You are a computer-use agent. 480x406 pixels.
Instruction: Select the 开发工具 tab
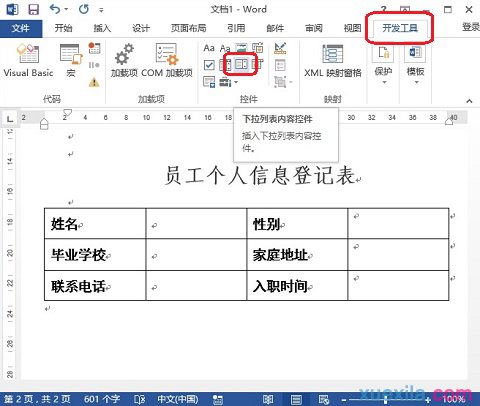pyautogui.click(x=400, y=28)
